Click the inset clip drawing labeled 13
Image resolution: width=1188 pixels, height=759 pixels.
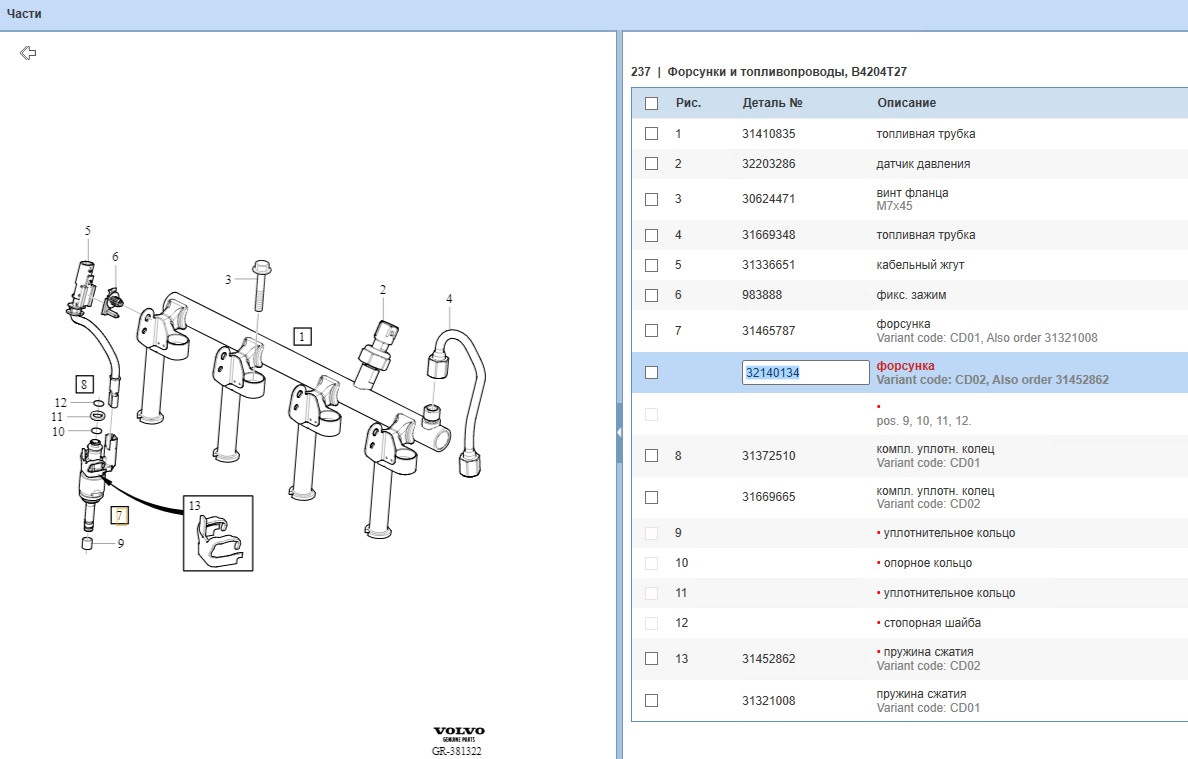[218, 533]
